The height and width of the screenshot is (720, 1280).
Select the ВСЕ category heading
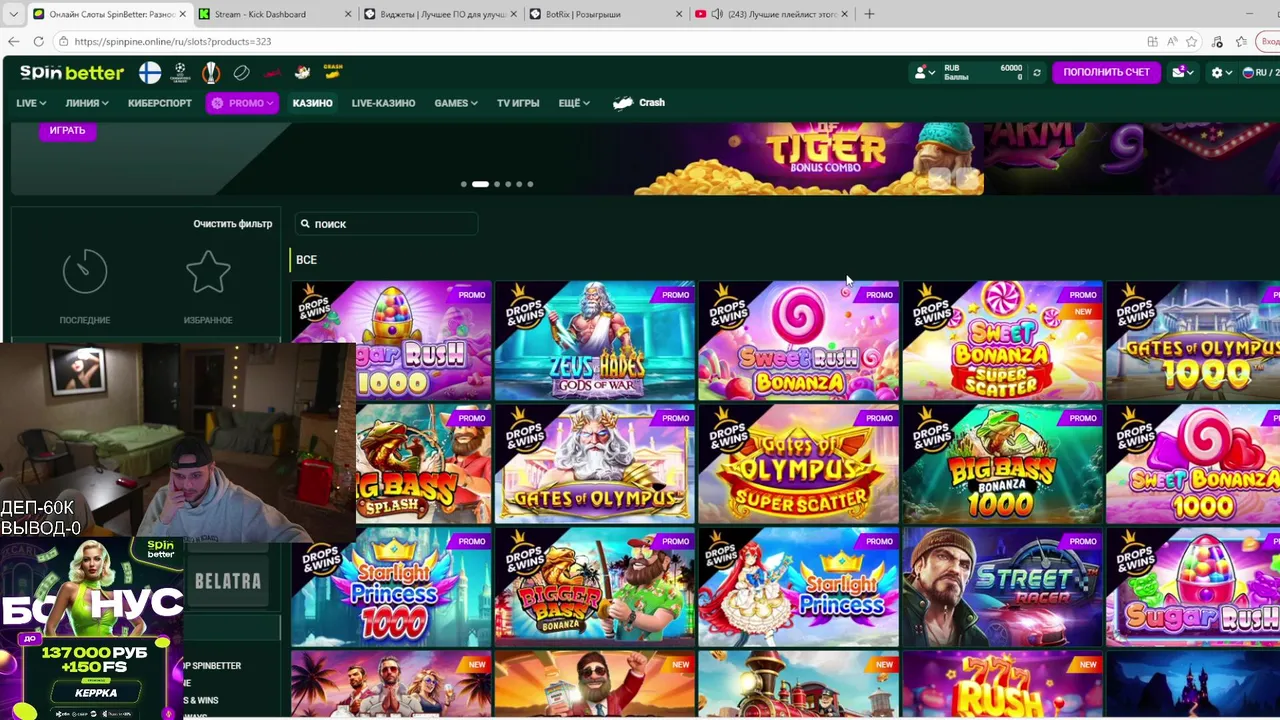pyautogui.click(x=306, y=260)
